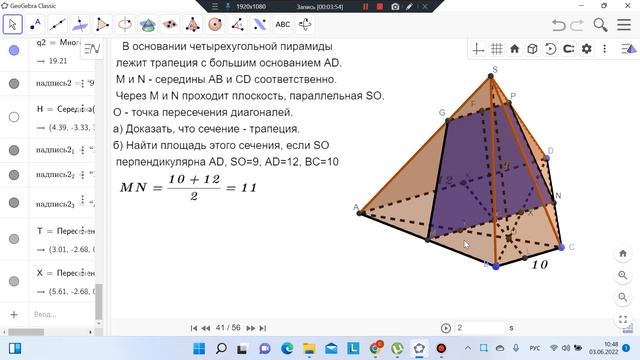Image resolution: width=640 pixels, height=360 pixels.
Task: Click the playback delay seconds field
Action: click(x=480, y=328)
